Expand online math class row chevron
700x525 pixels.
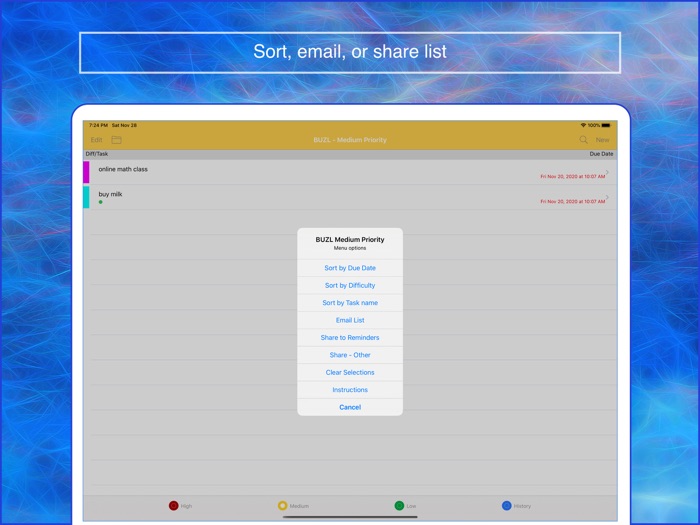click(608, 172)
